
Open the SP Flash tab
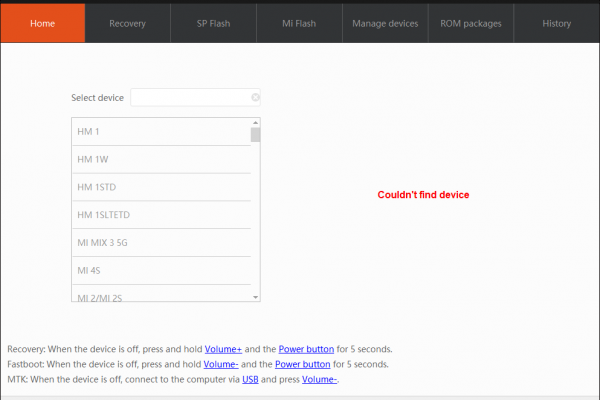point(214,23)
